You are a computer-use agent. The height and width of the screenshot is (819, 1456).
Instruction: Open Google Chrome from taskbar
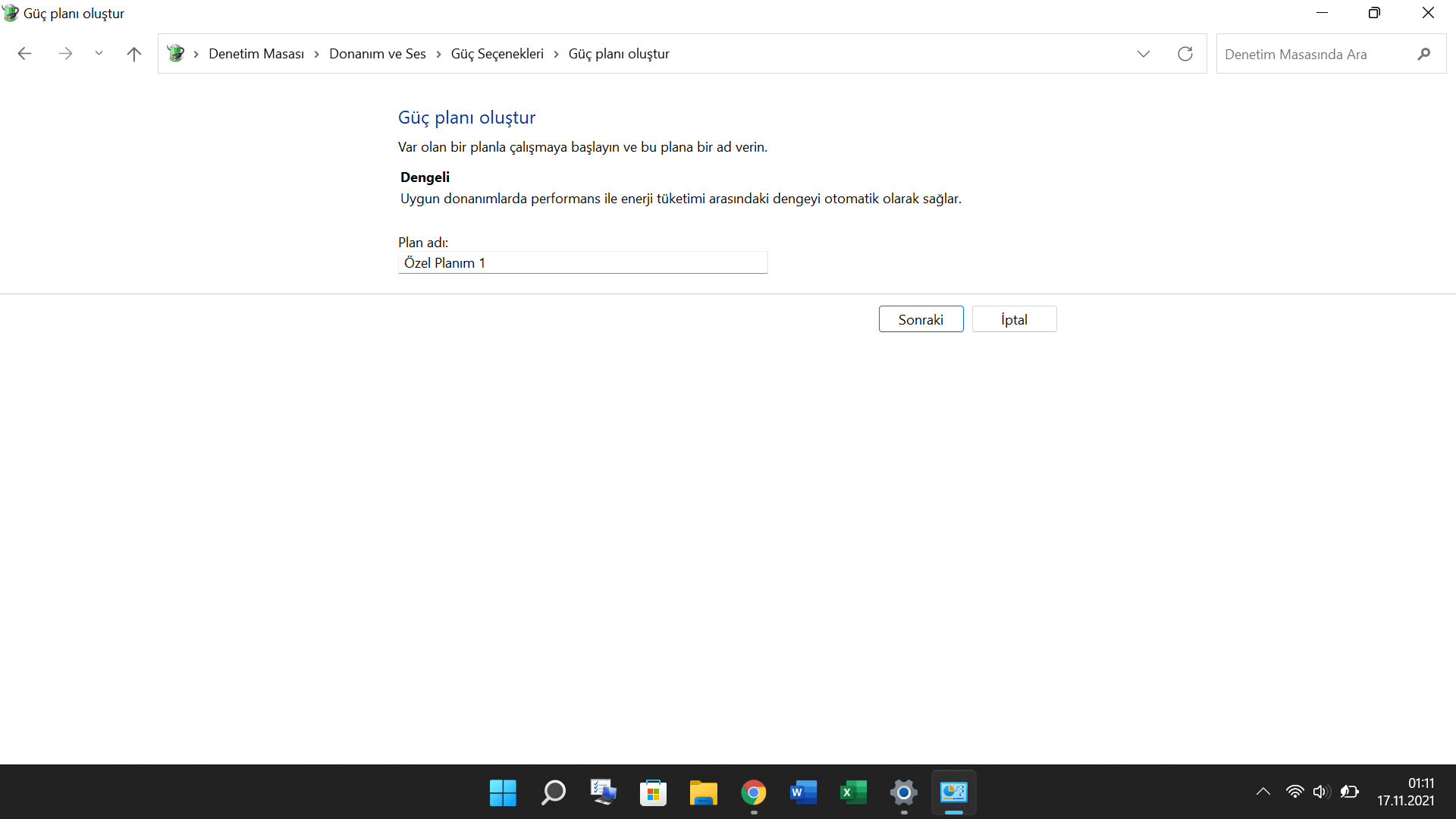[x=753, y=792]
